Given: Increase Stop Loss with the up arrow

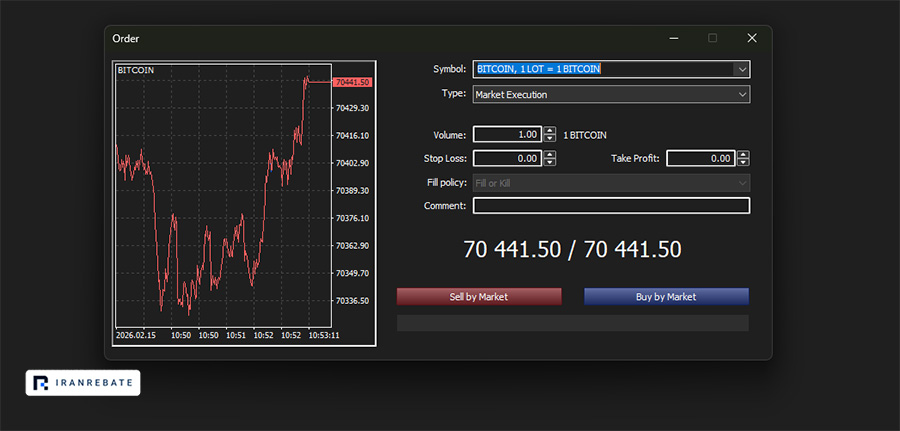Looking at the screenshot, I should [550, 155].
